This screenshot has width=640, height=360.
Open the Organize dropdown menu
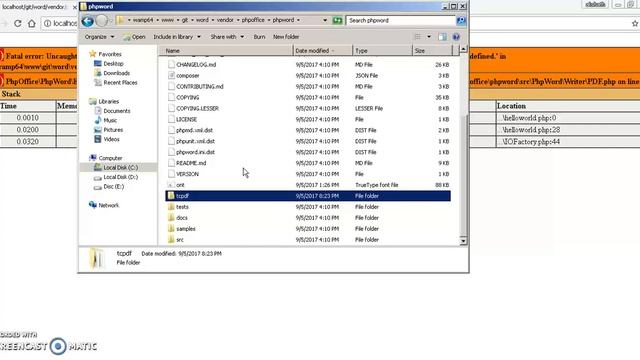pyautogui.click(x=100, y=37)
